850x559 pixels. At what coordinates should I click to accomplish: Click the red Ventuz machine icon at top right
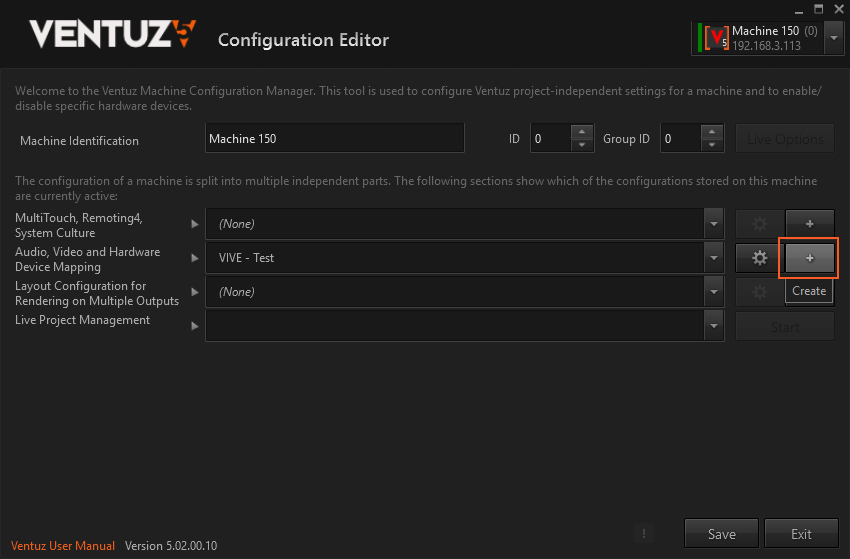(715, 38)
